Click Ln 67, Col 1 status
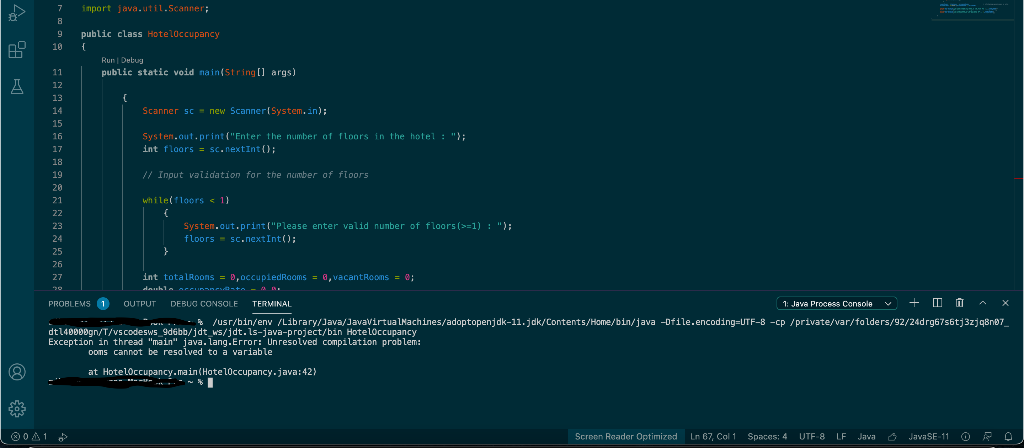 pos(713,436)
